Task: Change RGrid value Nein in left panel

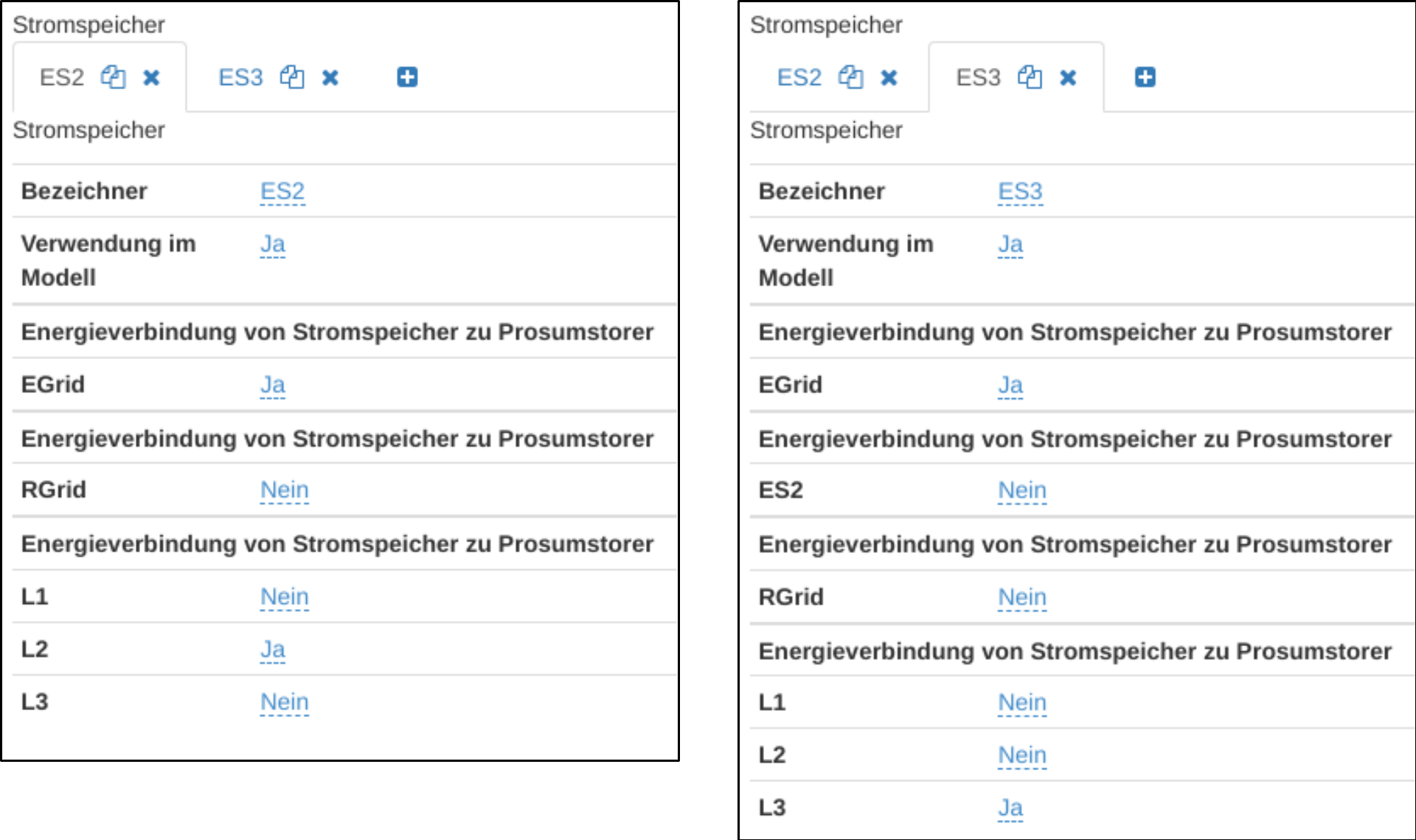Action: pyautogui.click(x=284, y=490)
